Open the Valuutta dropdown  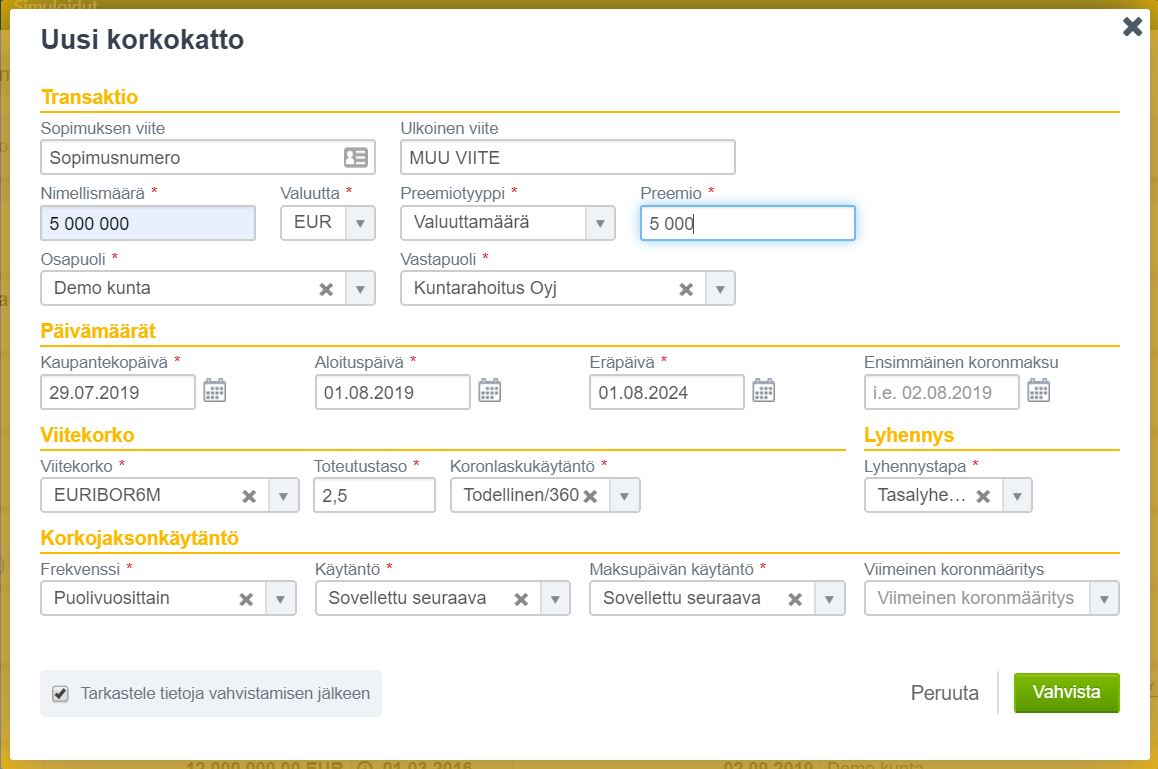coord(359,223)
